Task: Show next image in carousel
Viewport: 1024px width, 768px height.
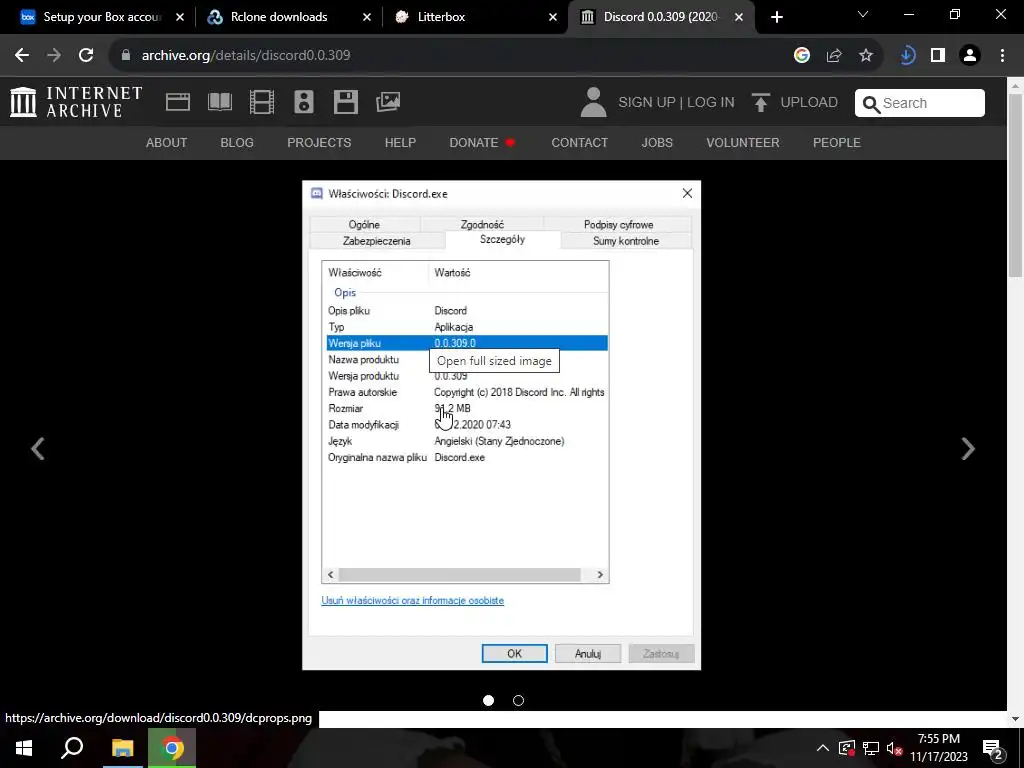Action: pos(968,449)
